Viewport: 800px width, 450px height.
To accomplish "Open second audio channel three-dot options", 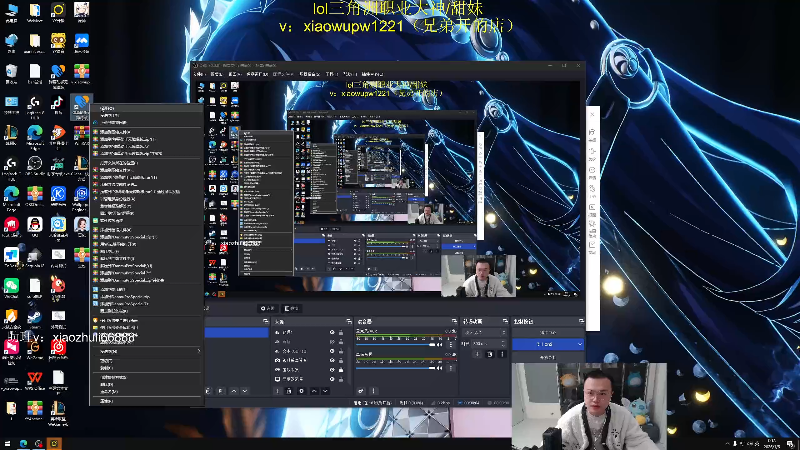I will pyautogui.click(x=451, y=367).
